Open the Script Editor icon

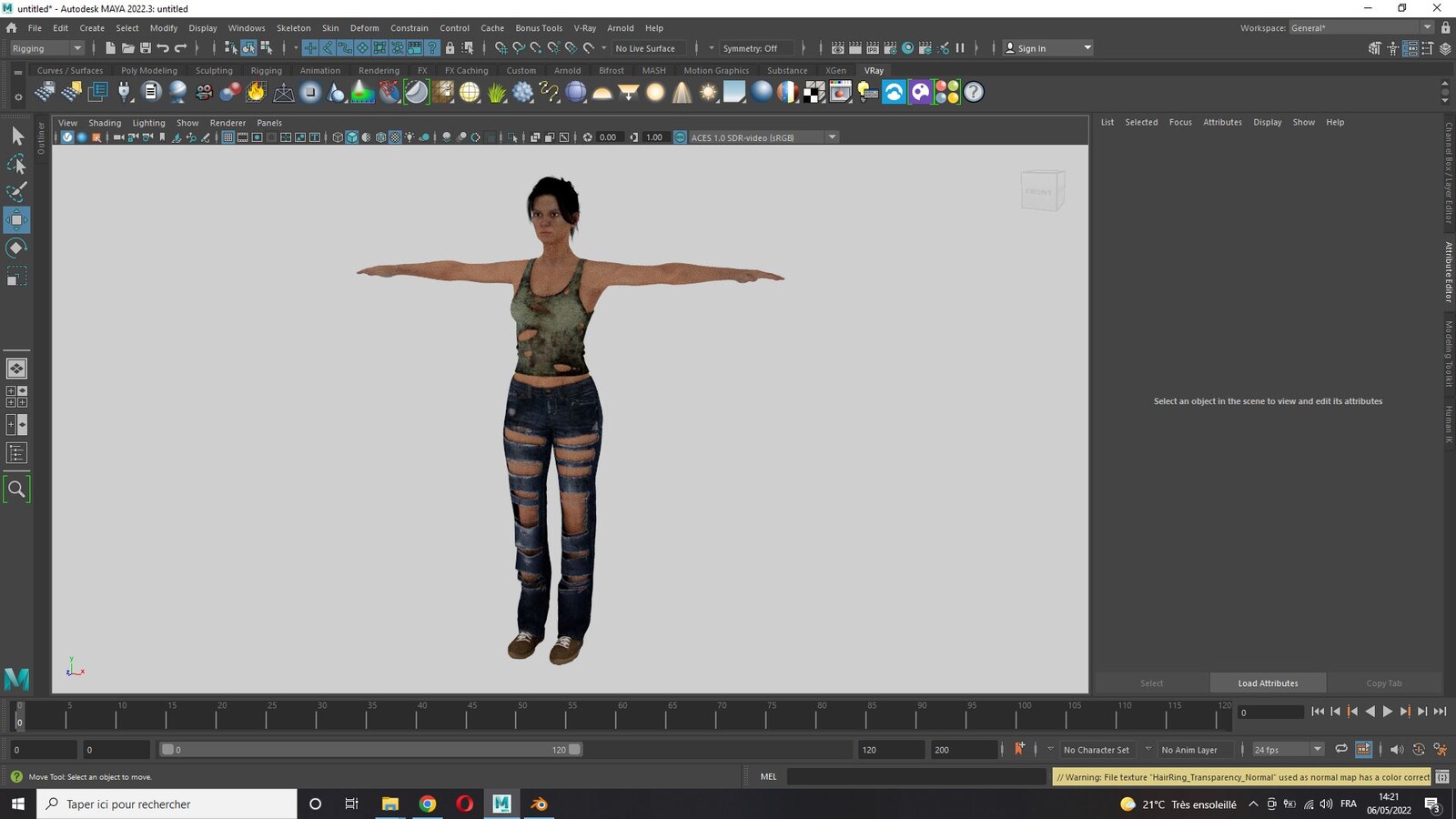point(1442,776)
